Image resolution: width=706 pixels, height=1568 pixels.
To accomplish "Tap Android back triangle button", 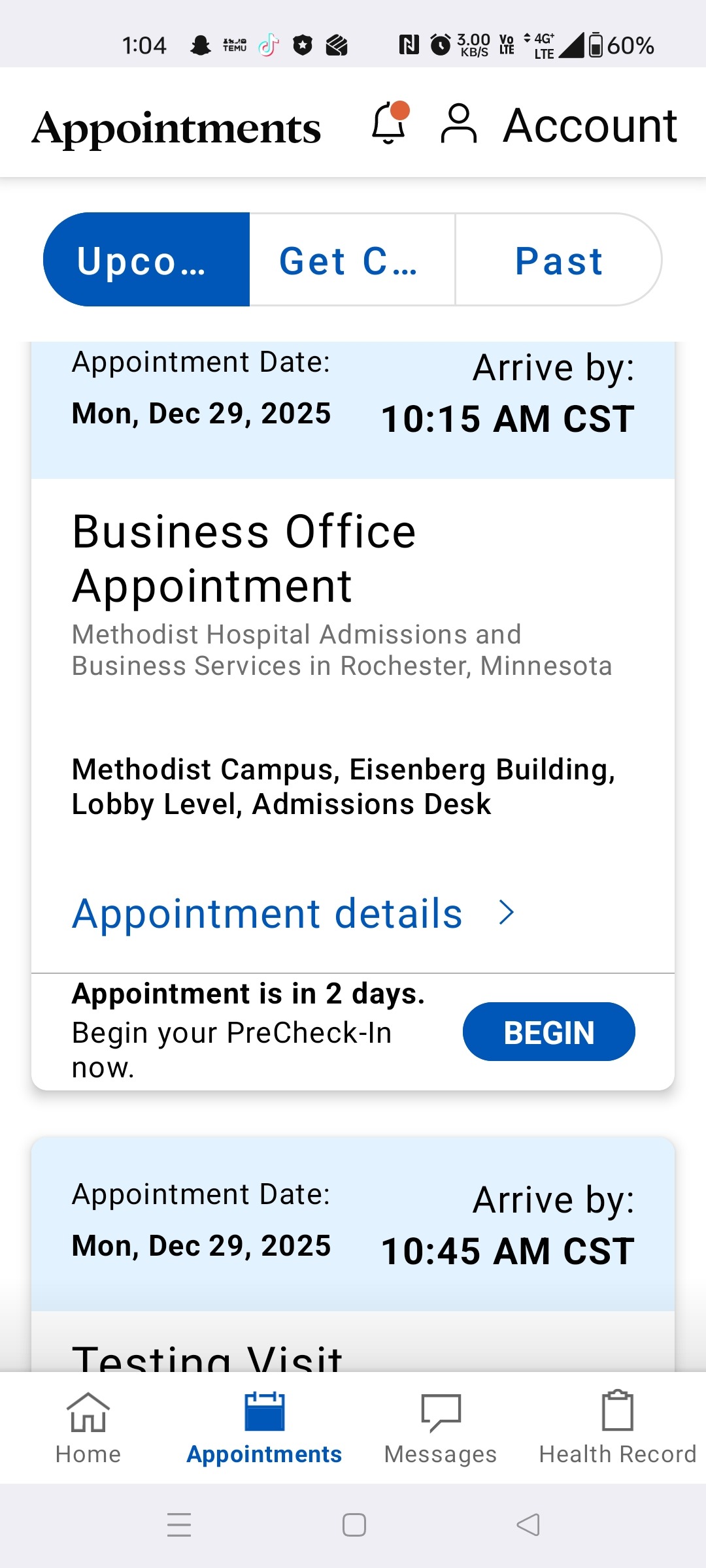I will coord(528,1525).
